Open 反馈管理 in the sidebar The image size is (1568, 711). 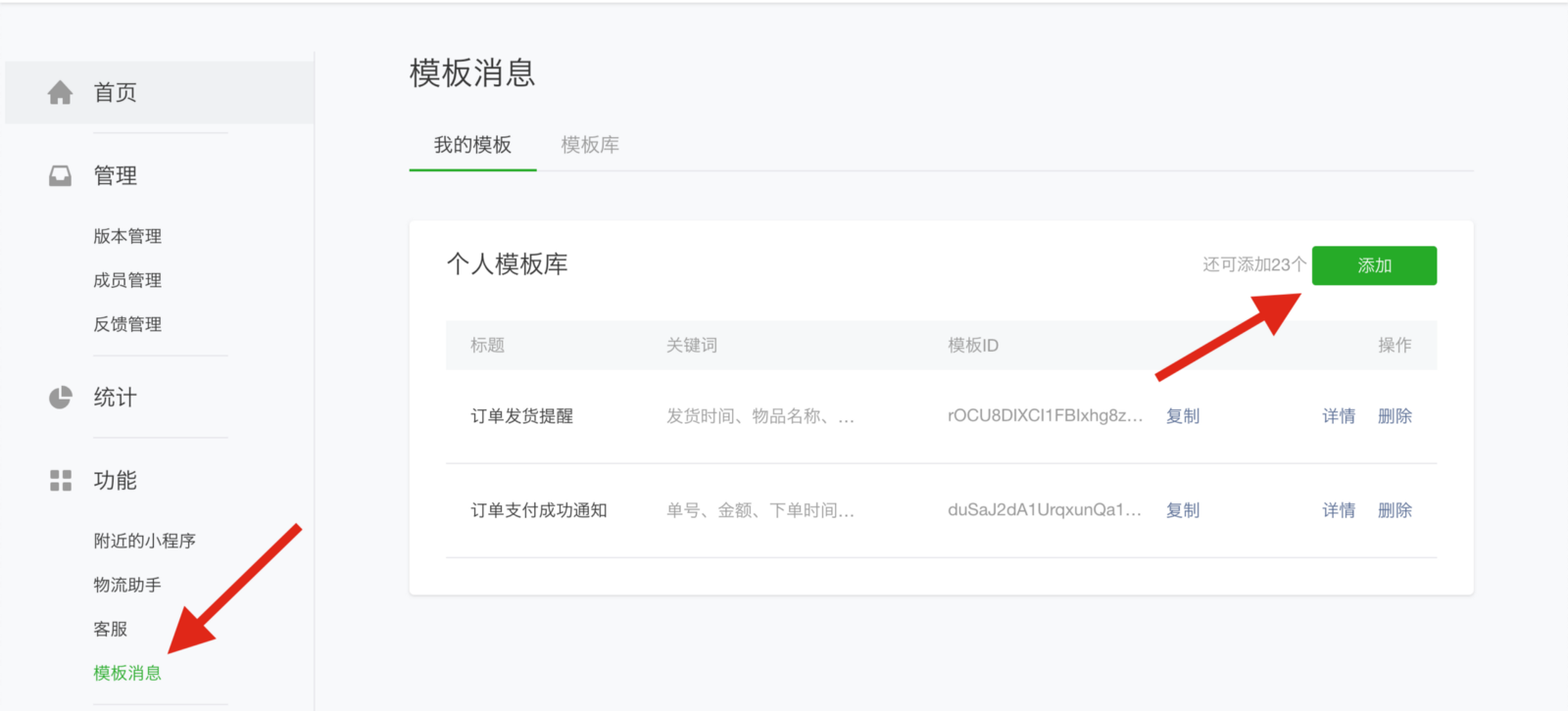click(127, 324)
